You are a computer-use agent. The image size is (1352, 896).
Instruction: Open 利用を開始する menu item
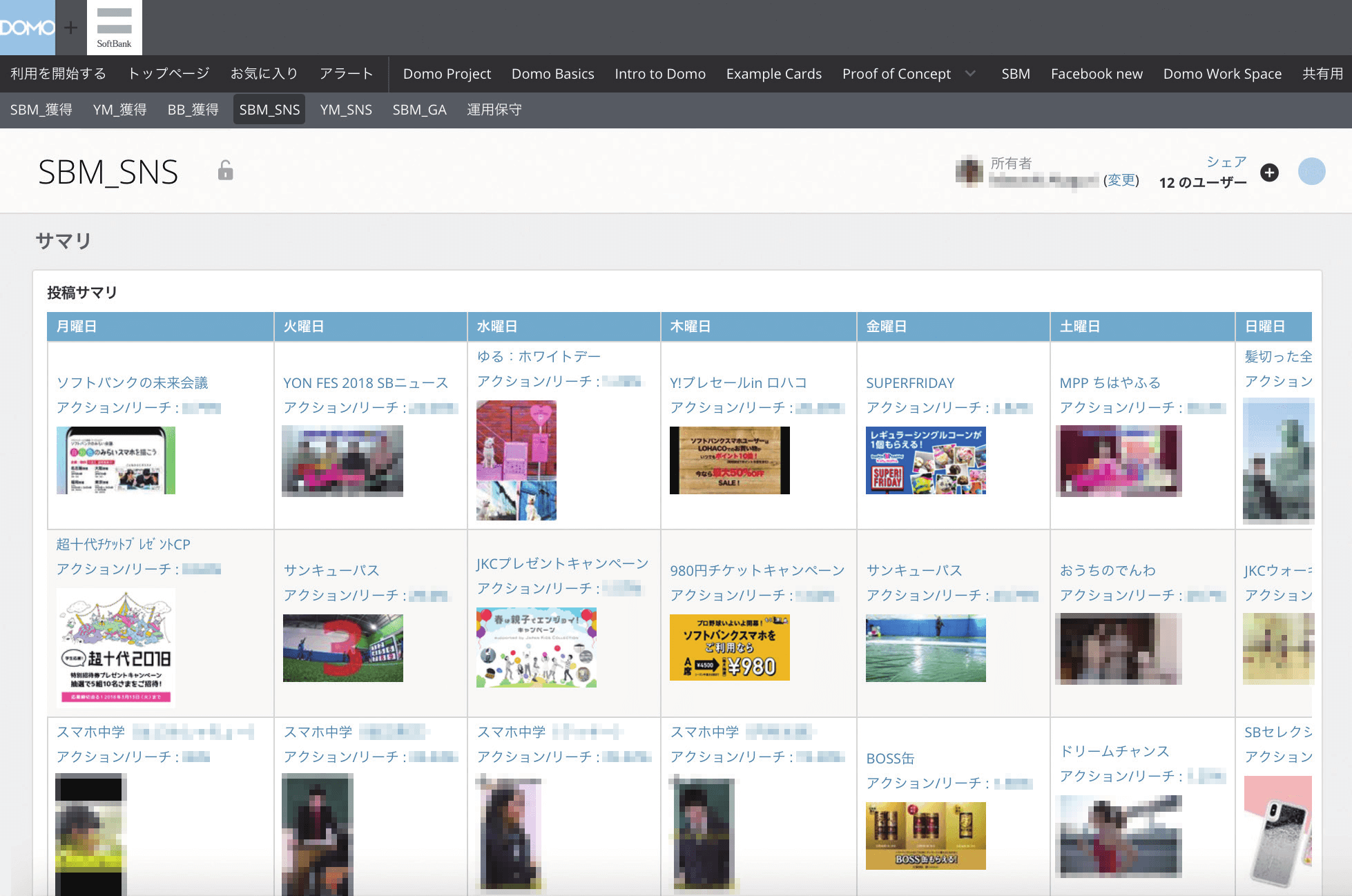[x=59, y=73]
